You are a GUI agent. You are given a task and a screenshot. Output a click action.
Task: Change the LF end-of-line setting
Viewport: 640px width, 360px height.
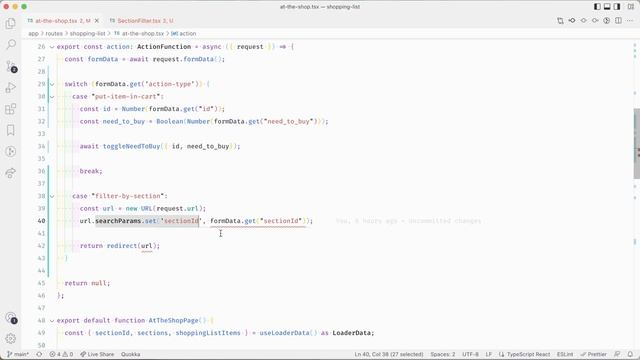(489, 354)
